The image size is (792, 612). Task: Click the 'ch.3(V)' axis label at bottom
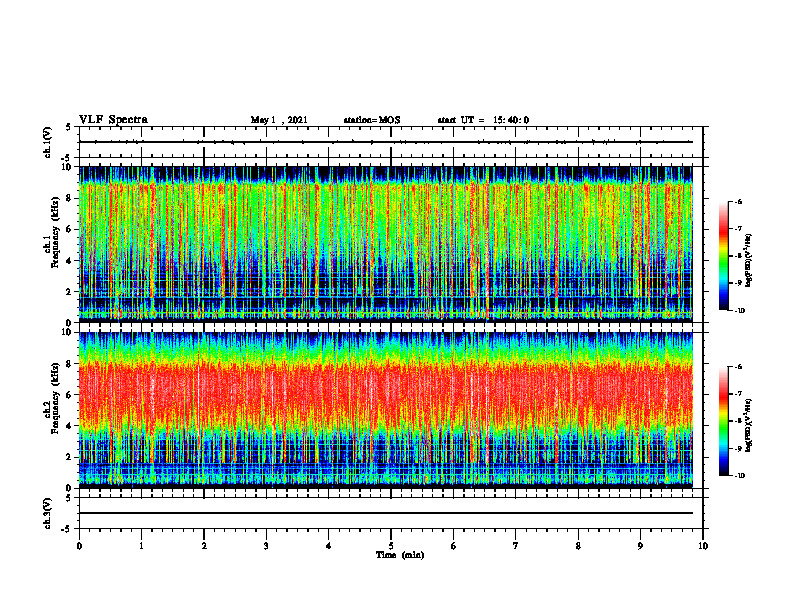pyautogui.click(x=47, y=514)
